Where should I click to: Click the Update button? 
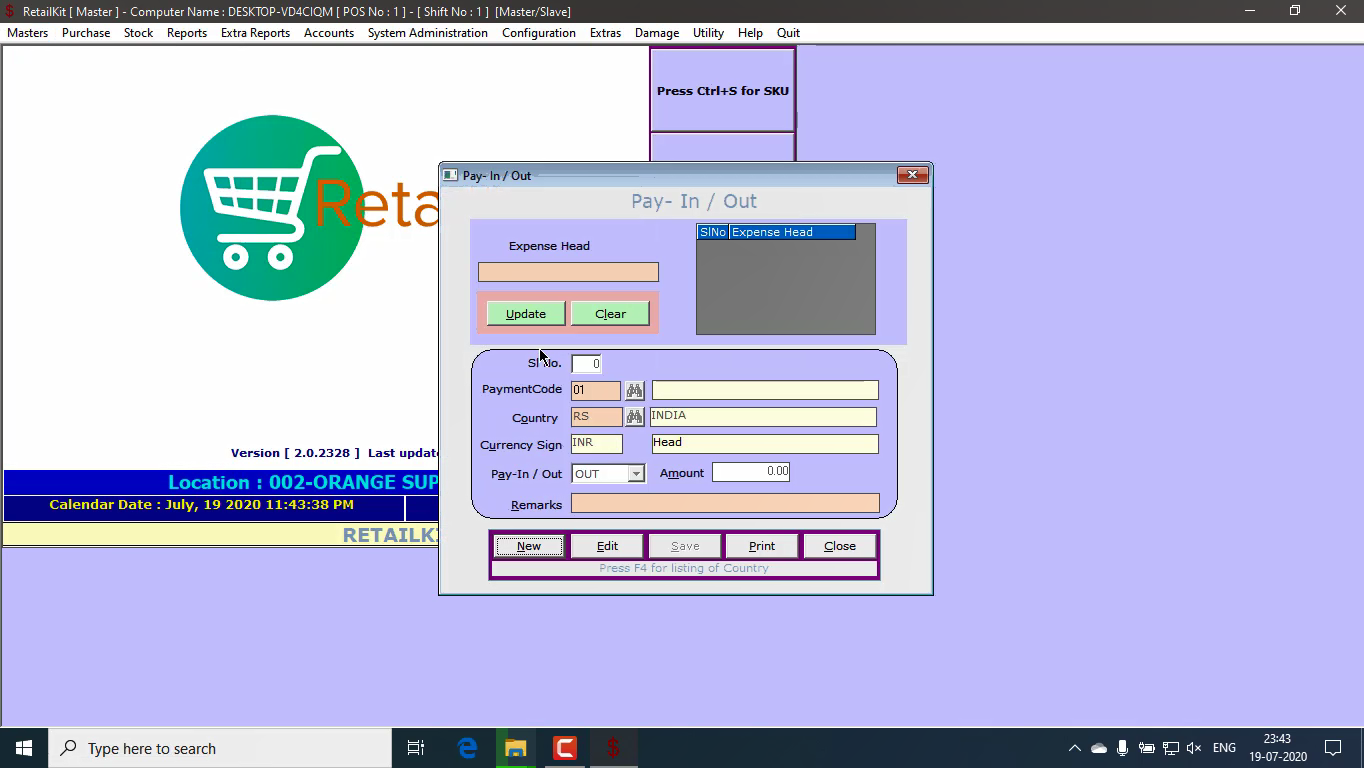pos(525,313)
